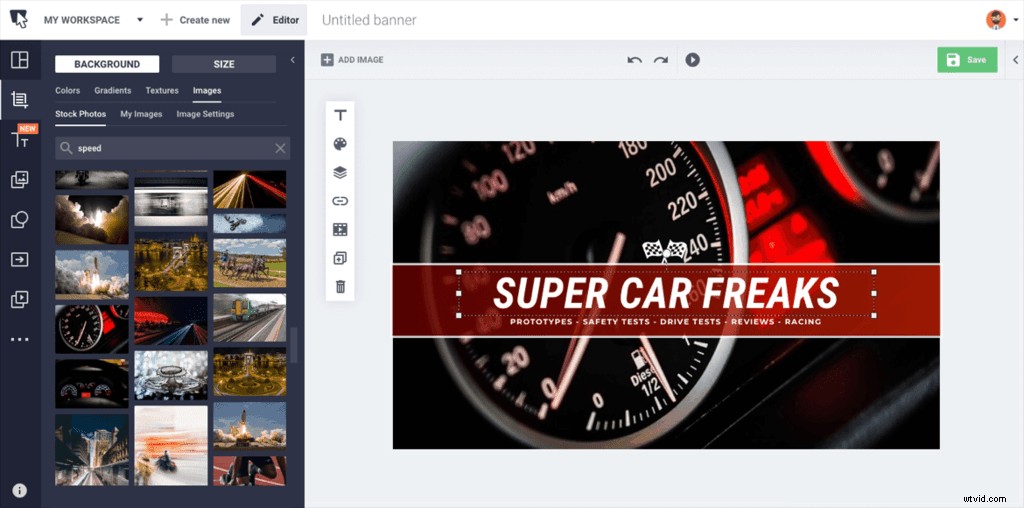Open the shapes sidebar icon
This screenshot has width=1024, height=508.
[20, 220]
